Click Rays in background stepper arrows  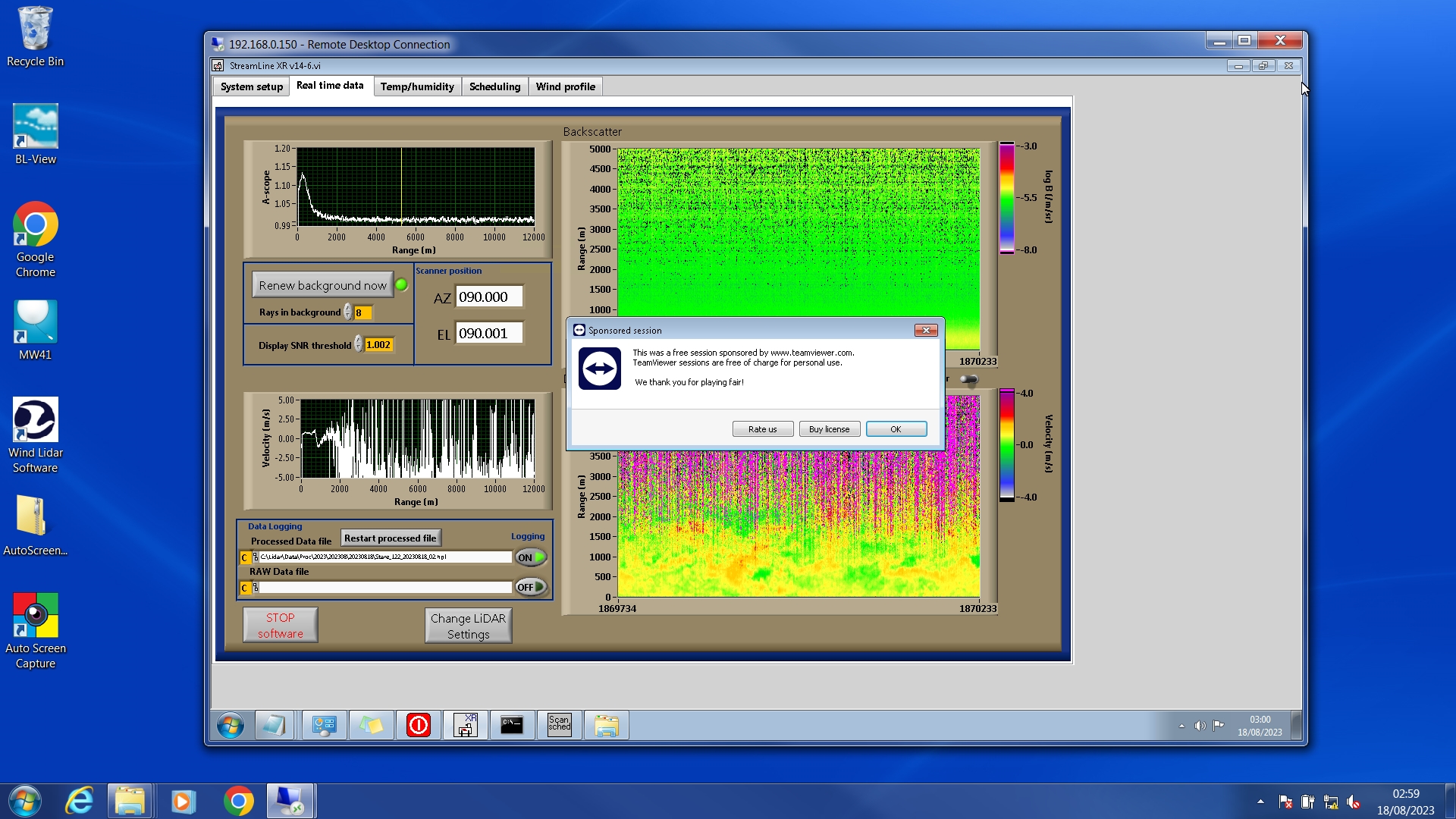(347, 312)
